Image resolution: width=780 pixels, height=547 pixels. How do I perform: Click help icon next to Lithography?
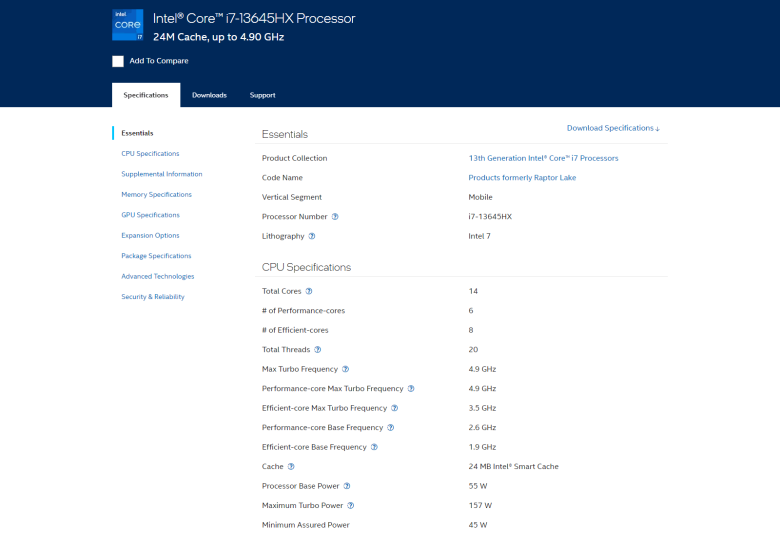(x=312, y=236)
